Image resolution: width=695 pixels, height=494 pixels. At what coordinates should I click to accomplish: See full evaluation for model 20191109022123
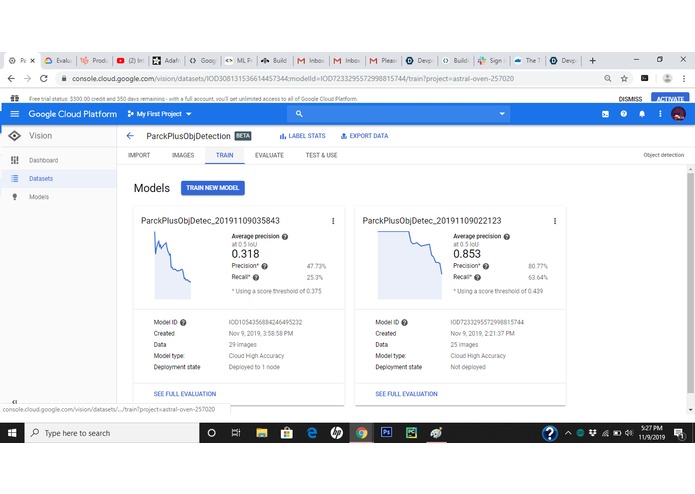406,394
